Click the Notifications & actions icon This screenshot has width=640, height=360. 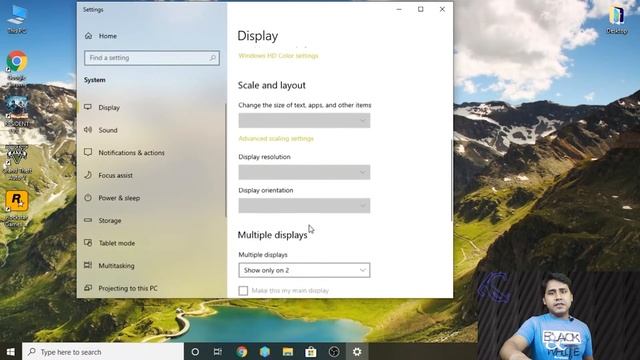coord(88,152)
